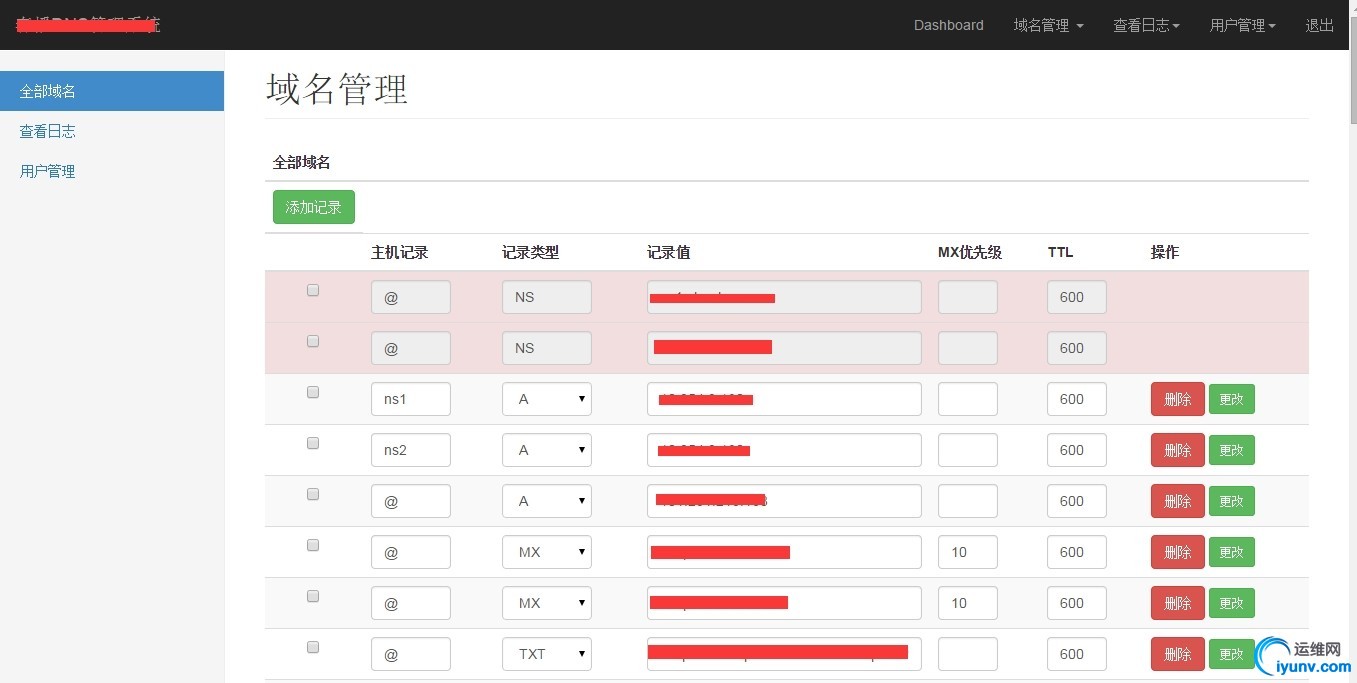Open the TXT record type dropdown

547,654
